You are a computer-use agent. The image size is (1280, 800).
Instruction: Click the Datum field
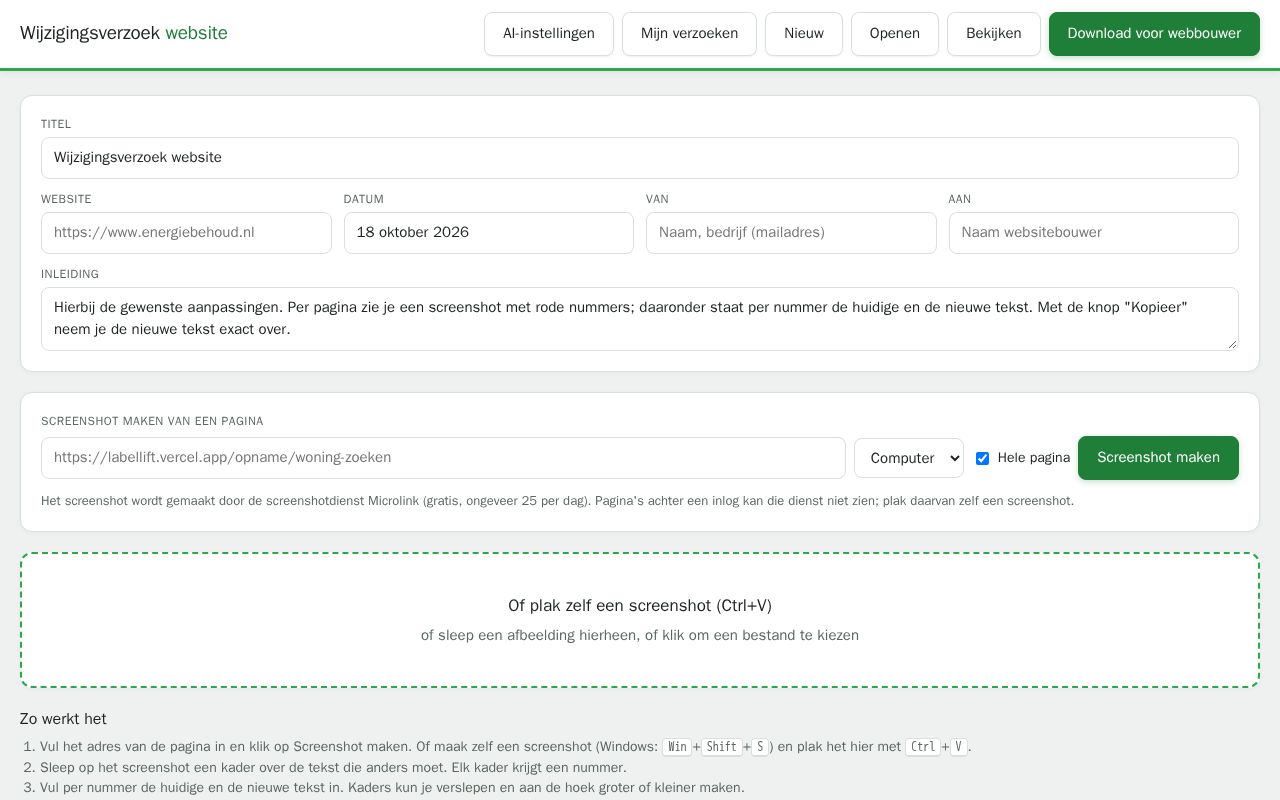pos(489,233)
